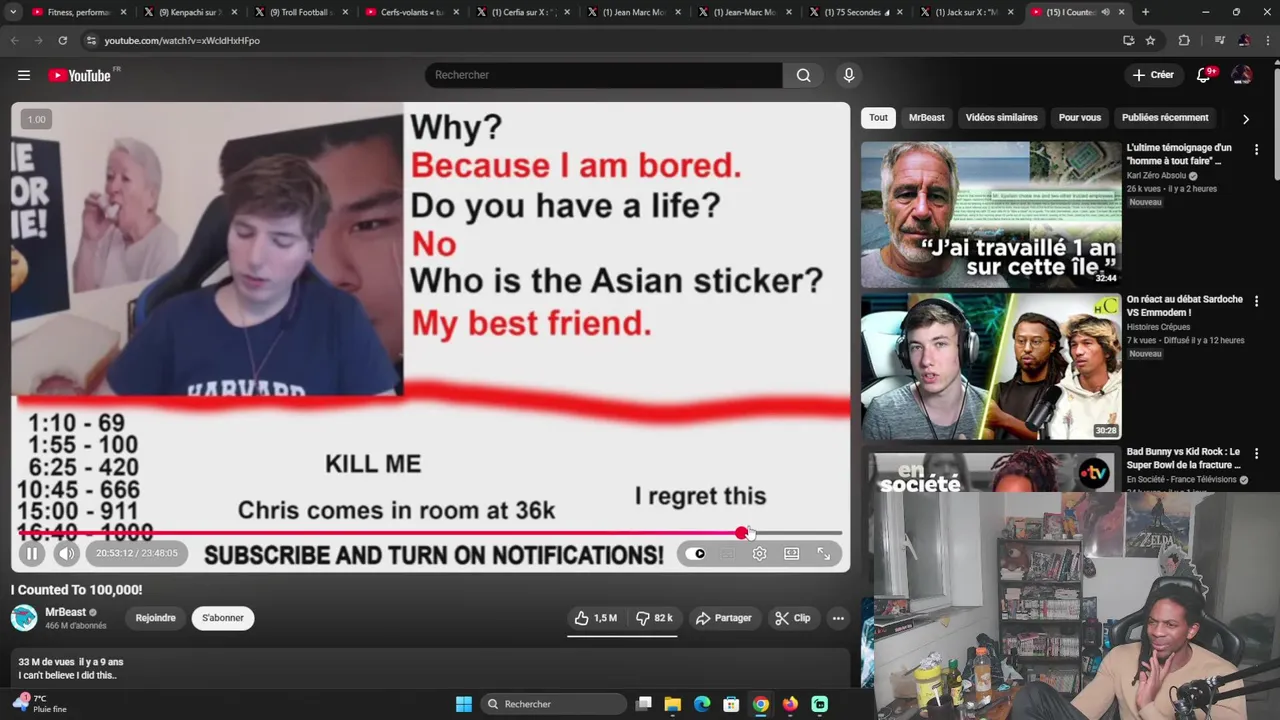1280x720 pixels.
Task: View site information icon beside the URL
Action: click(x=91, y=40)
